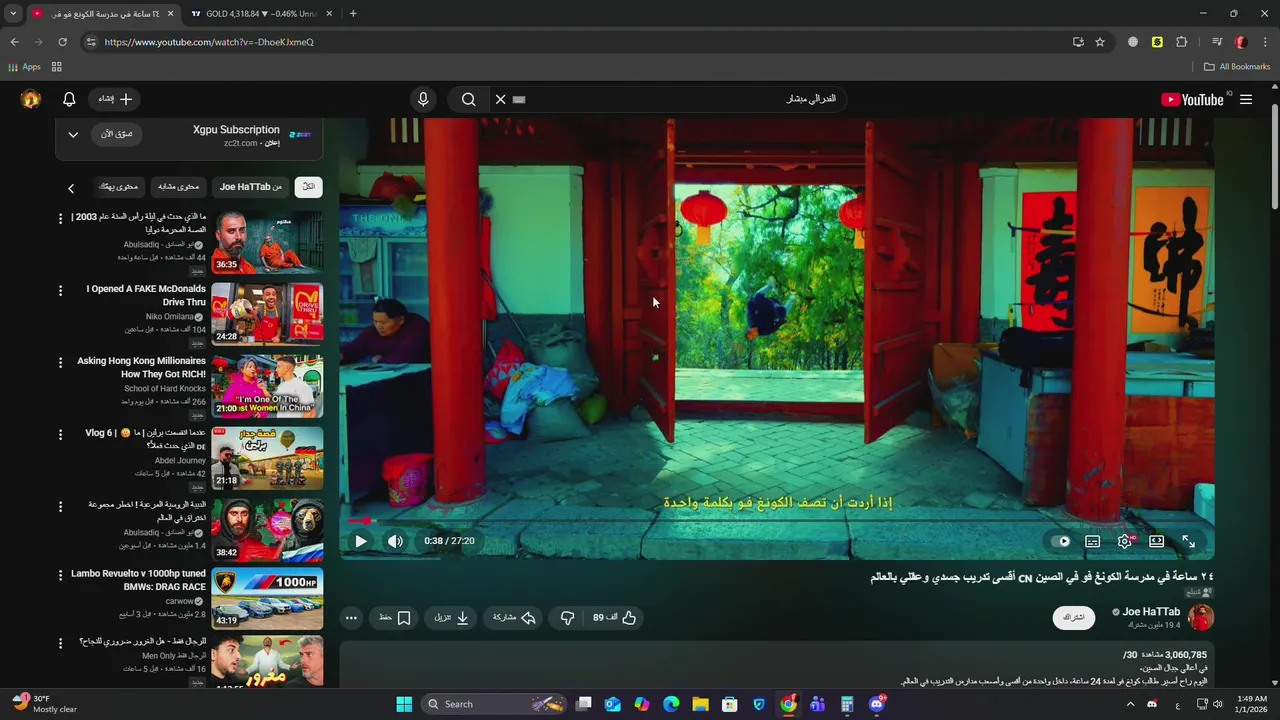Image resolution: width=1280 pixels, height=720 pixels.
Task: Open 'Asking Hong Kong Millionaires' video title
Action: pyautogui.click(x=141, y=367)
